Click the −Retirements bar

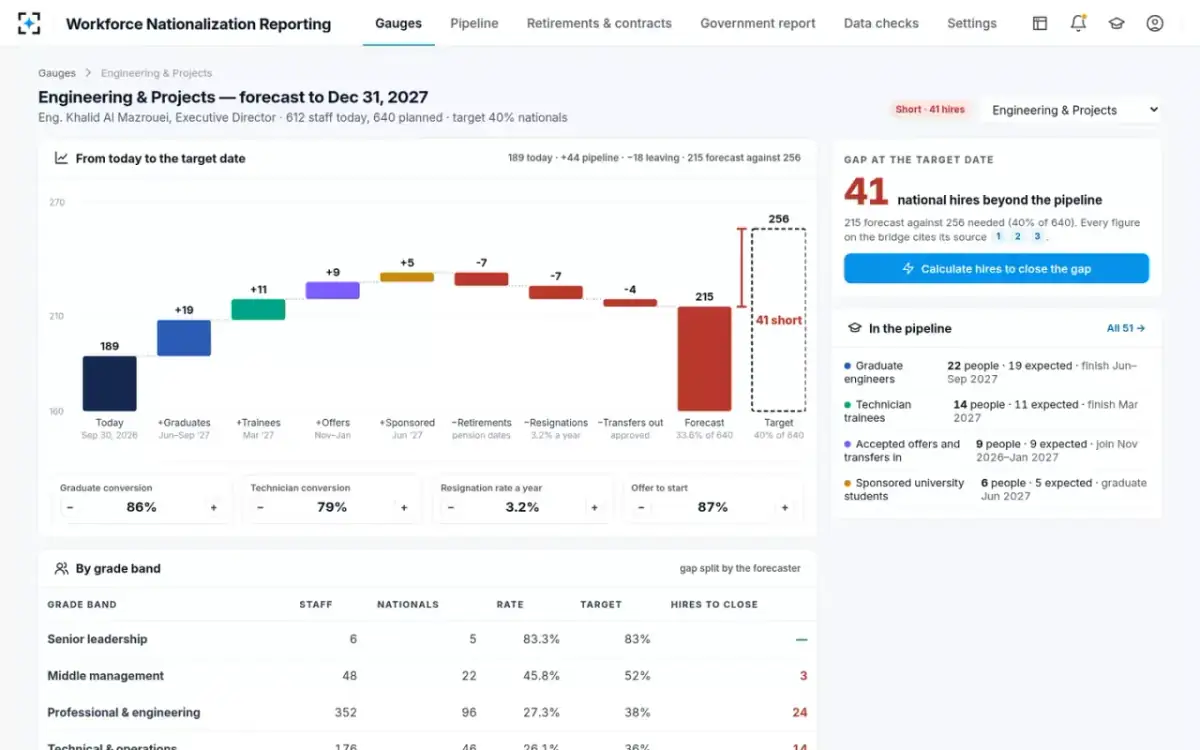(x=481, y=279)
